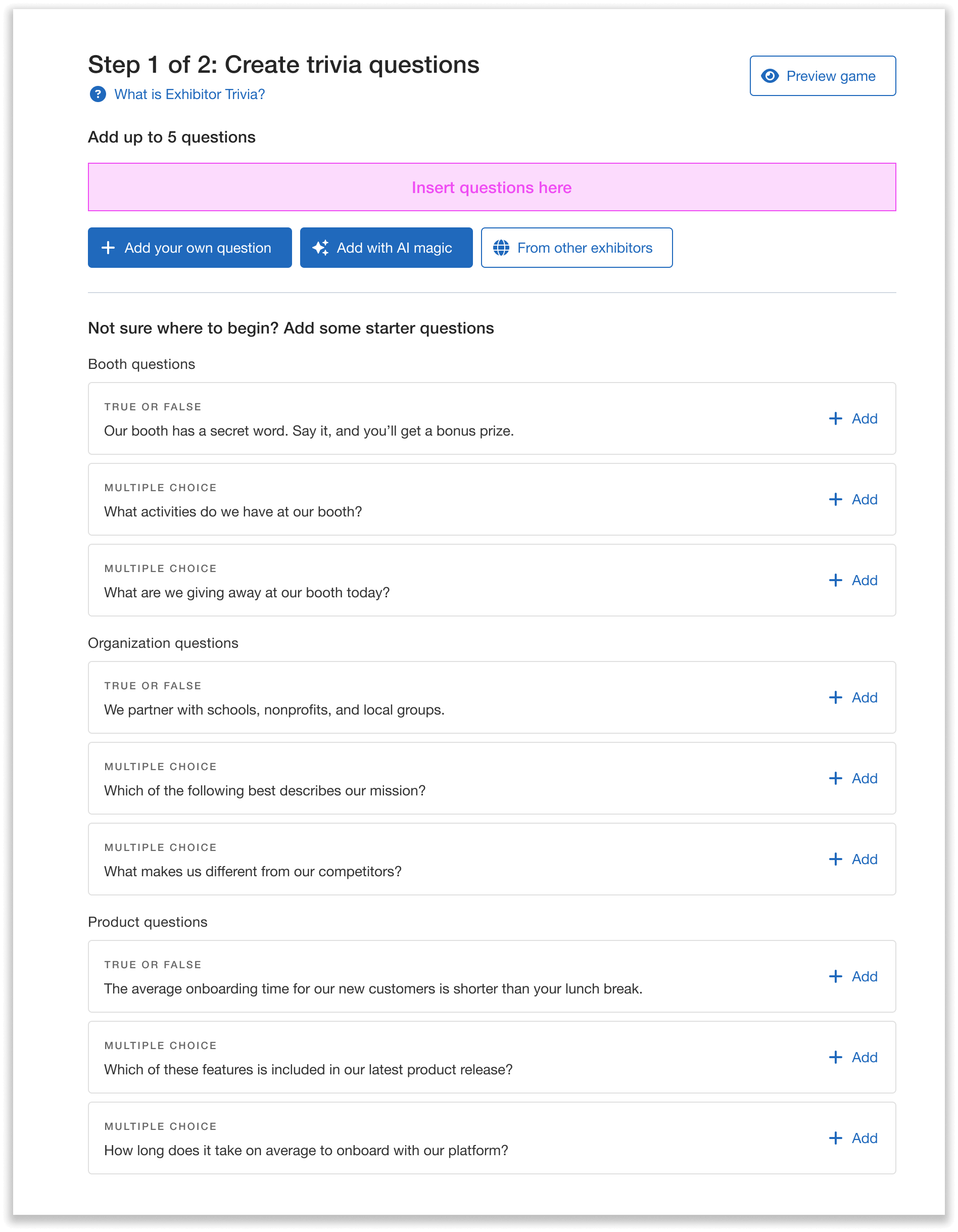Open "From other exhibitors"
The width and height of the screenshot is (958, 1232).
tap(576, 247)
